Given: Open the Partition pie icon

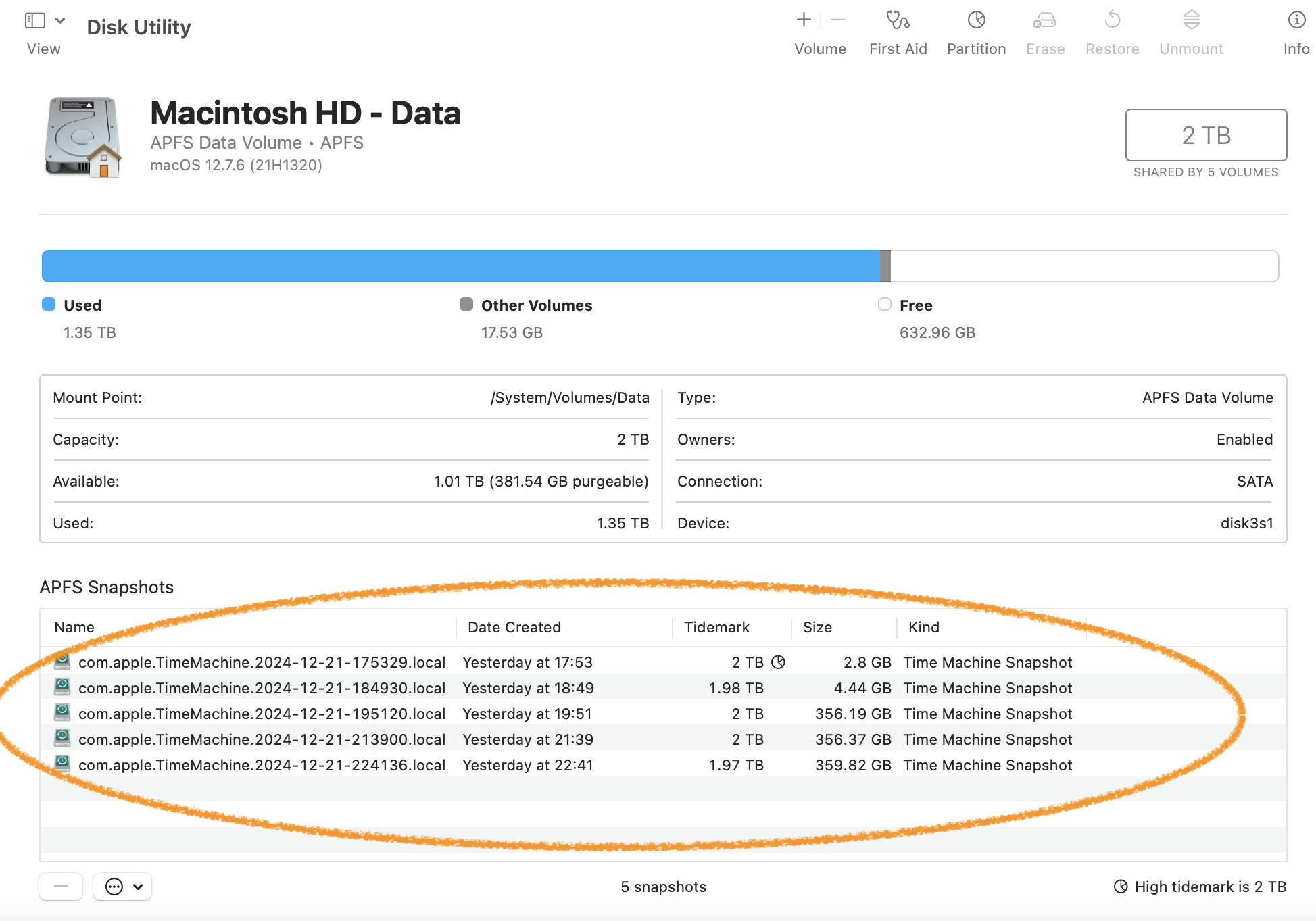Looking at the screenshot, I should point(976,20).
